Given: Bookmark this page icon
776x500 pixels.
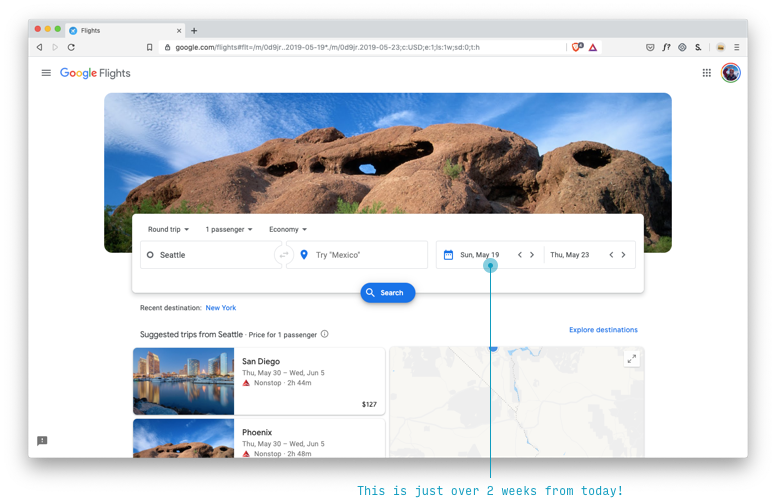Looking at the screenshot, I should pos(149,47).
